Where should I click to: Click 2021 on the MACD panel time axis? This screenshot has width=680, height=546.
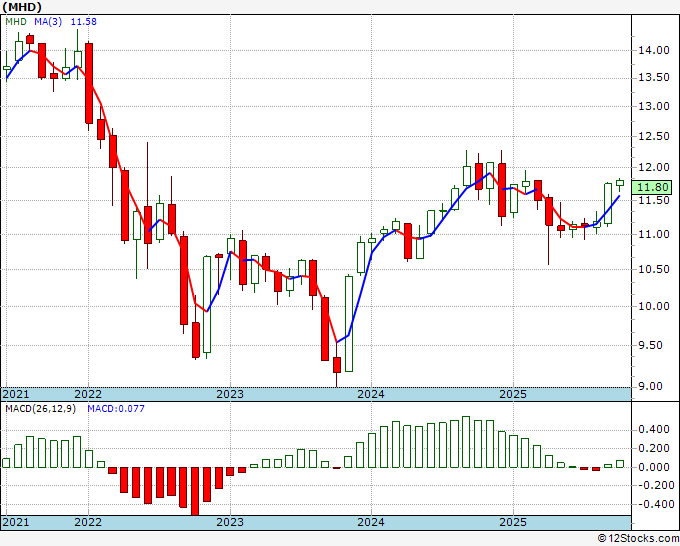point(16,522)
